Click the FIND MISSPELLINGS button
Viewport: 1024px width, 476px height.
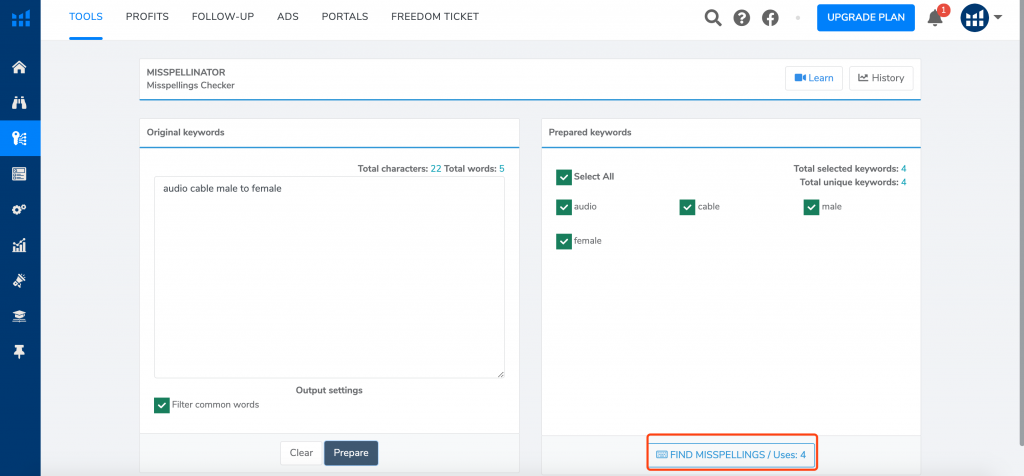point(731,454)
